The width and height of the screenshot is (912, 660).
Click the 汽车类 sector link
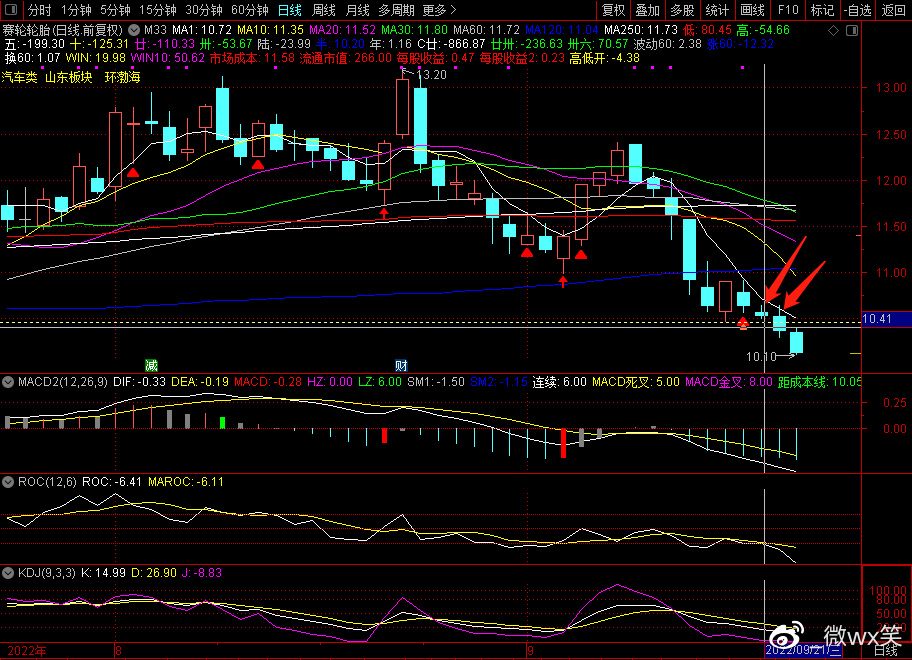tap(18, 77)
